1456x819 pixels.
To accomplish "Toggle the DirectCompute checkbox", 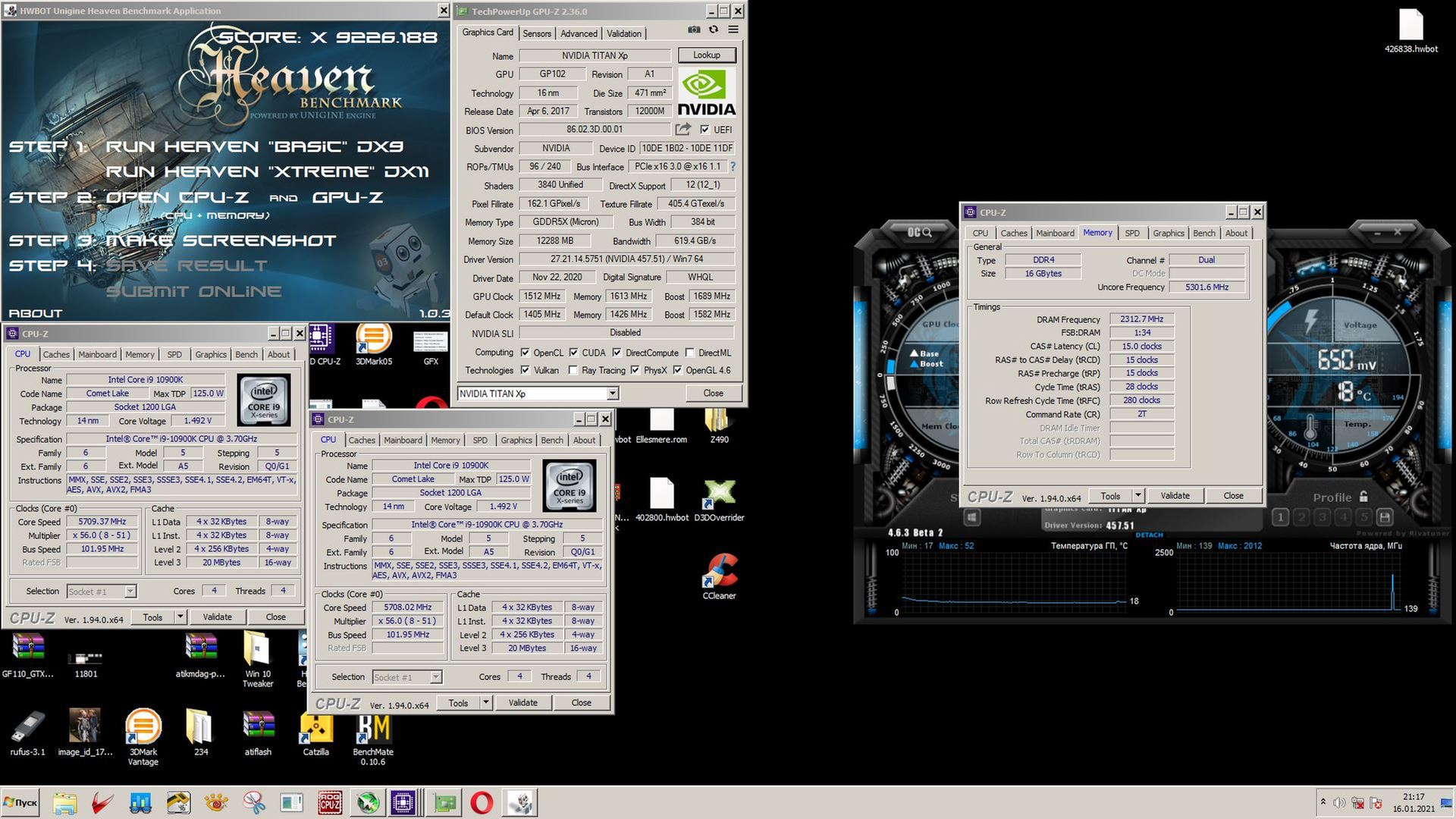I will coord(617,353).
